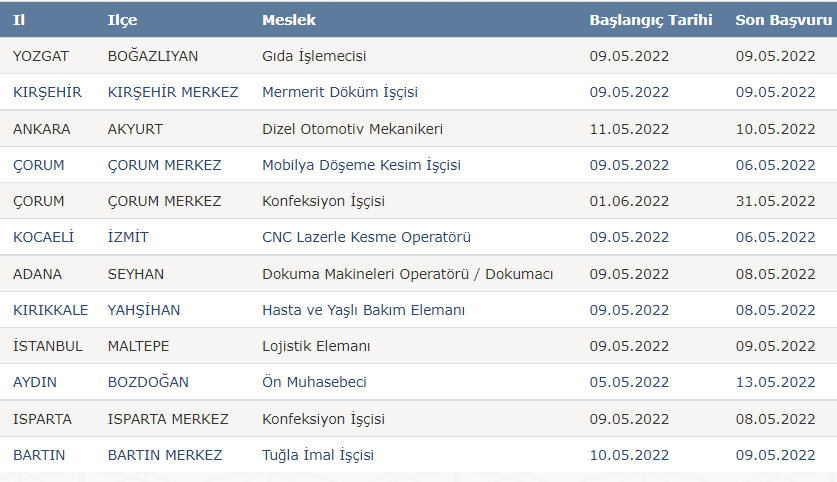The image size is (837, 482).
Task: Select the Dizel Otomotiv Mekanikeri row
Action: click(418, 129)
